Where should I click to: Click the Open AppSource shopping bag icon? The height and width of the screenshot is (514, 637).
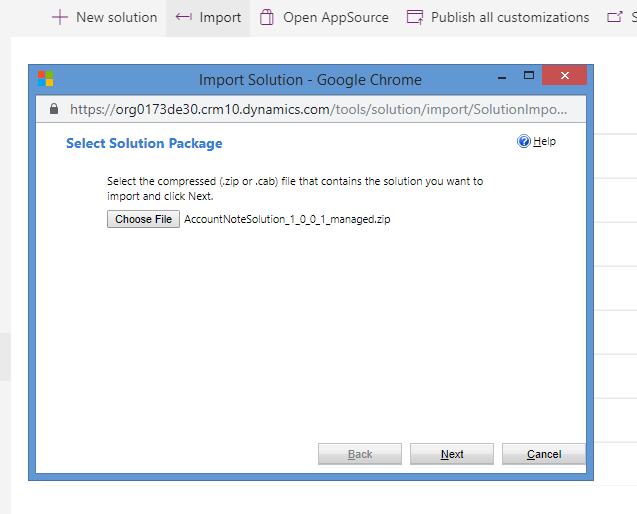pyautogui.click(x=266, y=17)
